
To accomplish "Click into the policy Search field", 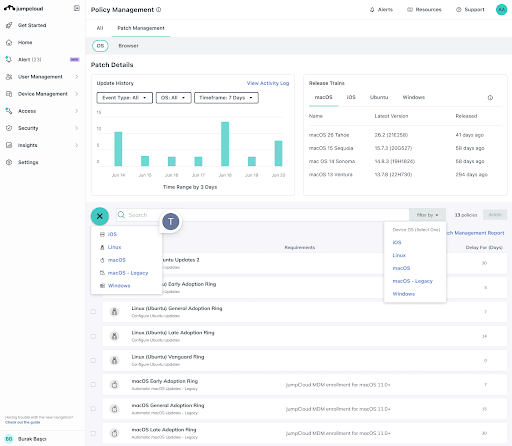I will [x=263, y=215].
